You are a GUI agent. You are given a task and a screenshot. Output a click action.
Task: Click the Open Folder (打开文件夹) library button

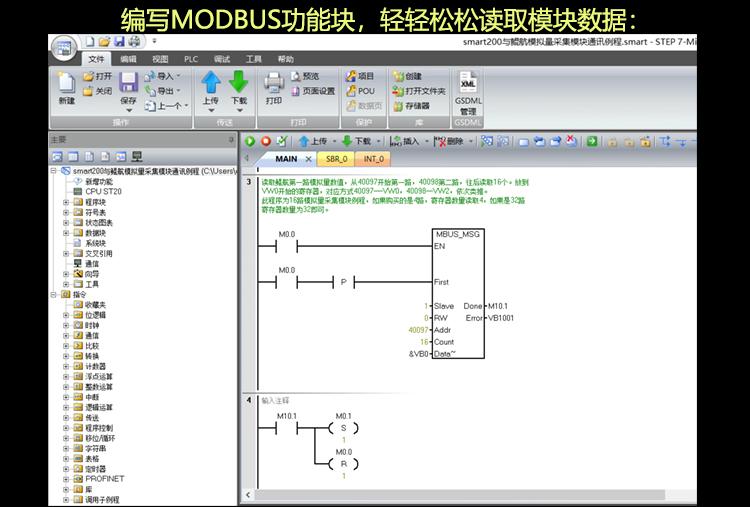click(419, 91)
